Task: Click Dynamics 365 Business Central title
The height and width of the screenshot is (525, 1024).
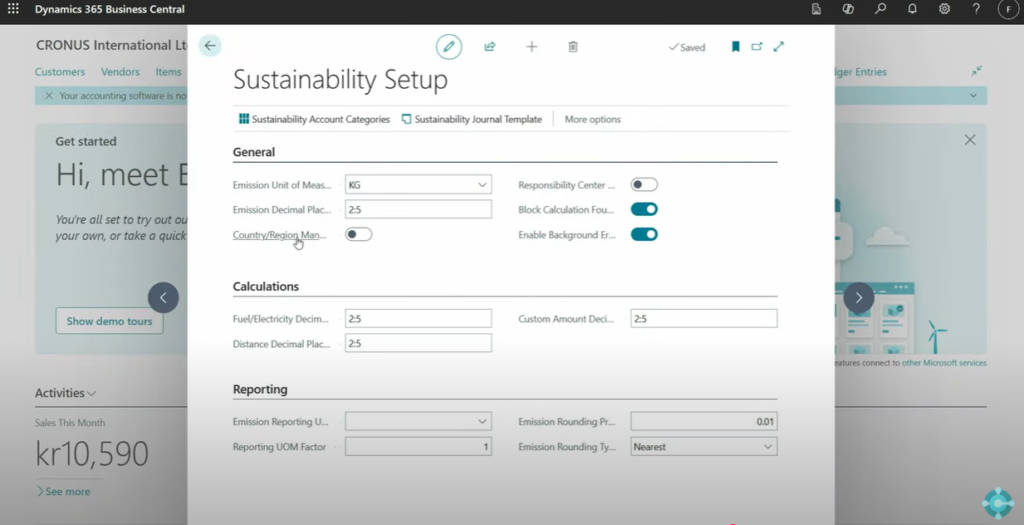Action: tap(110, 9)
